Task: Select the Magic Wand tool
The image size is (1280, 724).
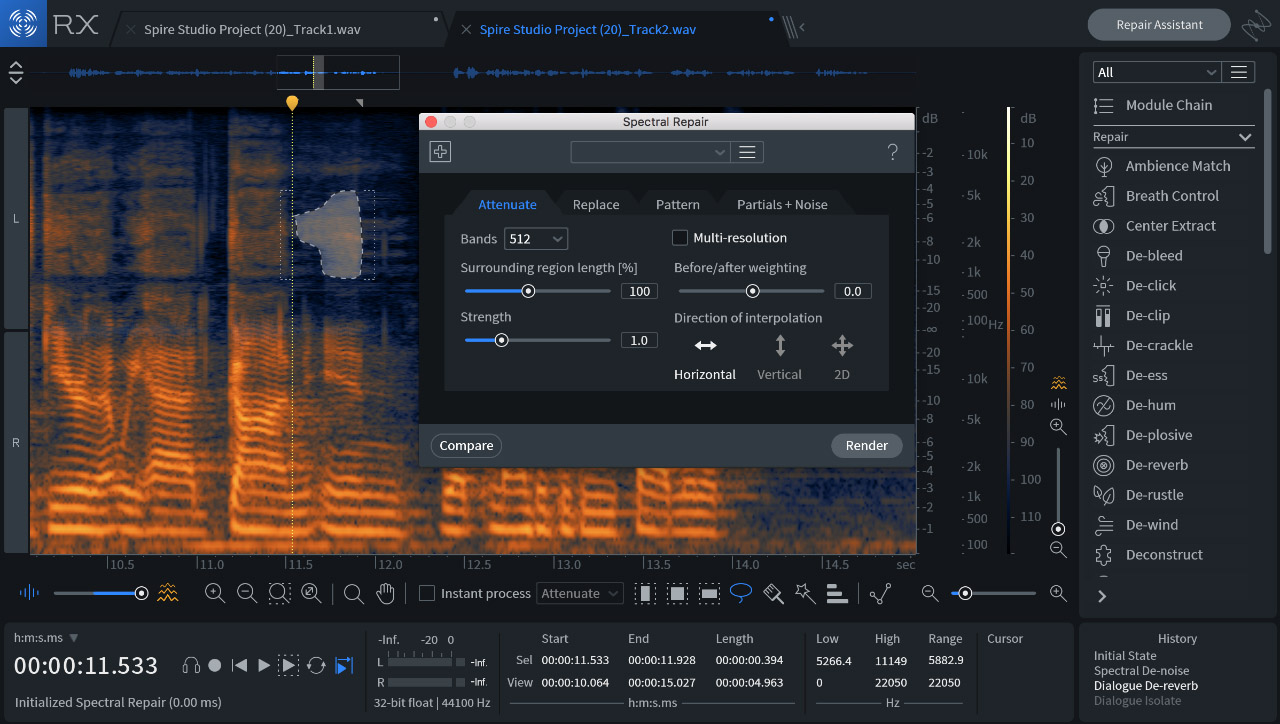Action: pyautogui.click(x=805, y=593)
